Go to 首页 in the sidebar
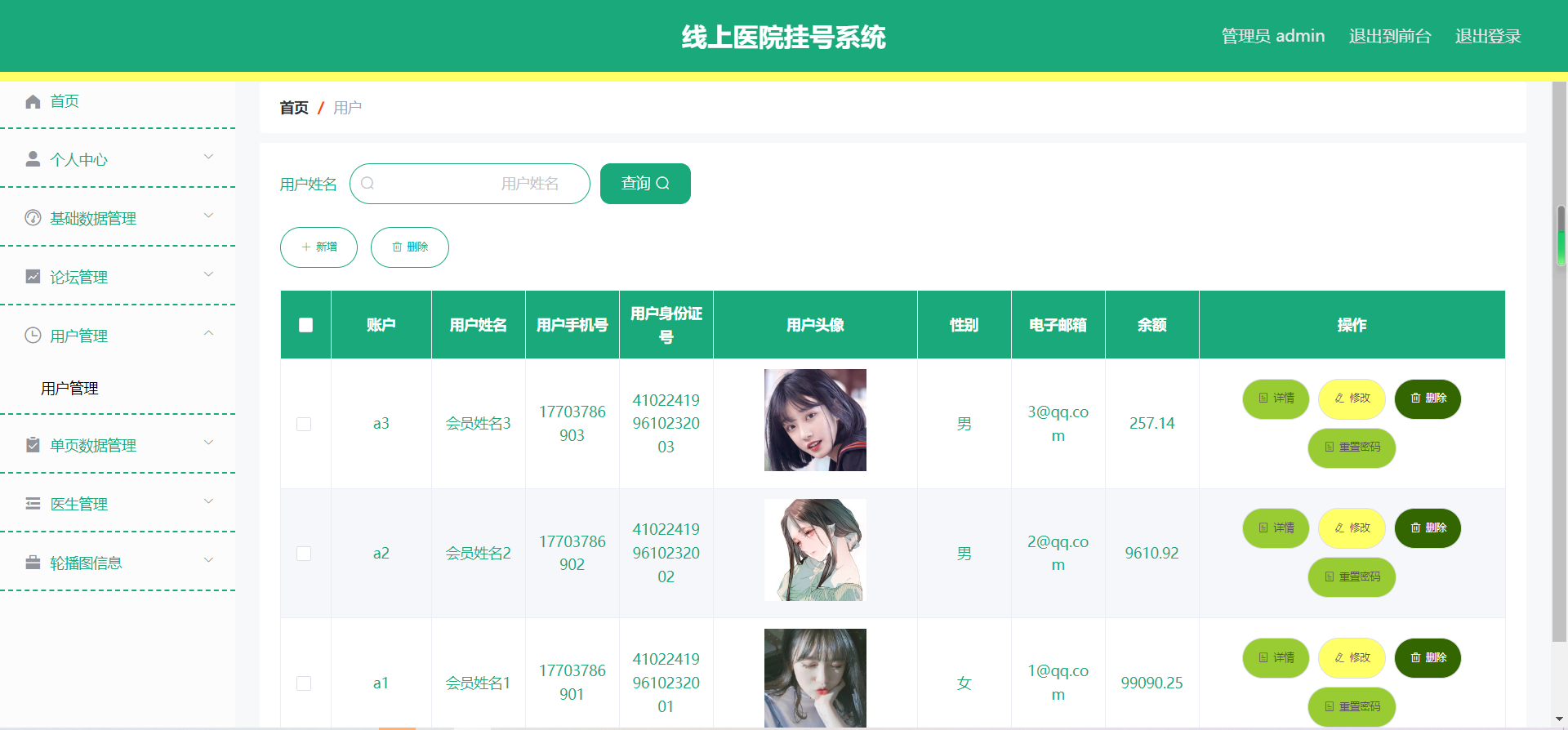Screen dimensions: 1568x730 click(x=118, y=101)
